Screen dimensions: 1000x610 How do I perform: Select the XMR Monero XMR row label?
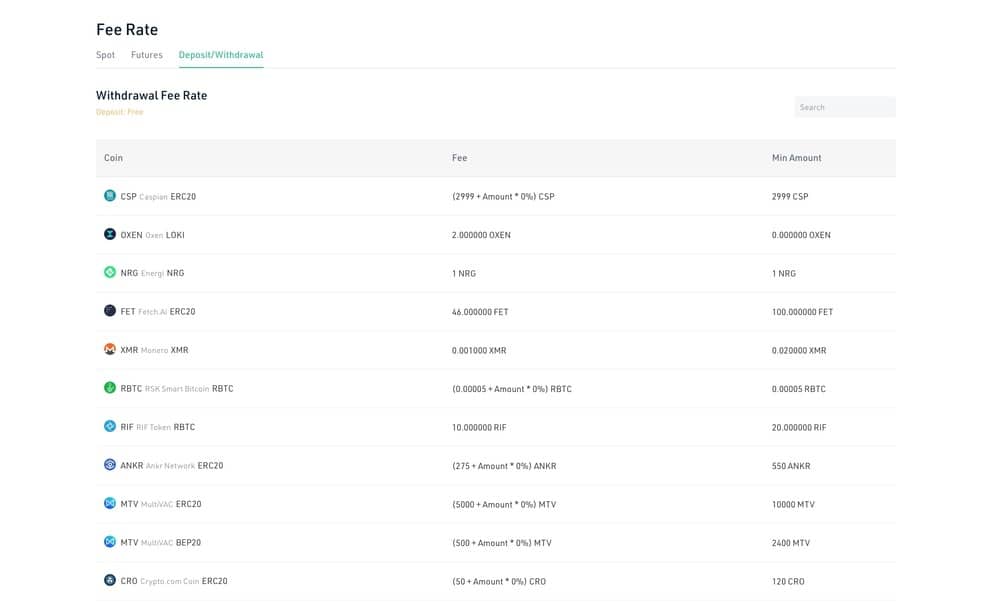click(154, 350)
